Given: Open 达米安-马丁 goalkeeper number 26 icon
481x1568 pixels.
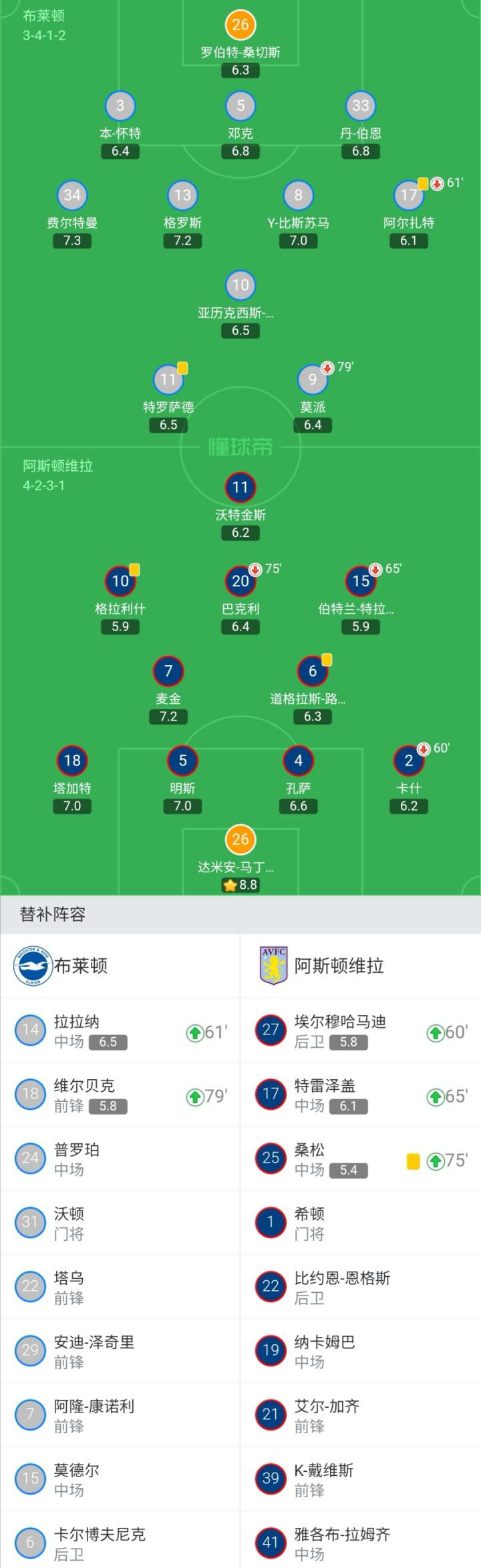Looking at the screenshot, I should 240,839.
